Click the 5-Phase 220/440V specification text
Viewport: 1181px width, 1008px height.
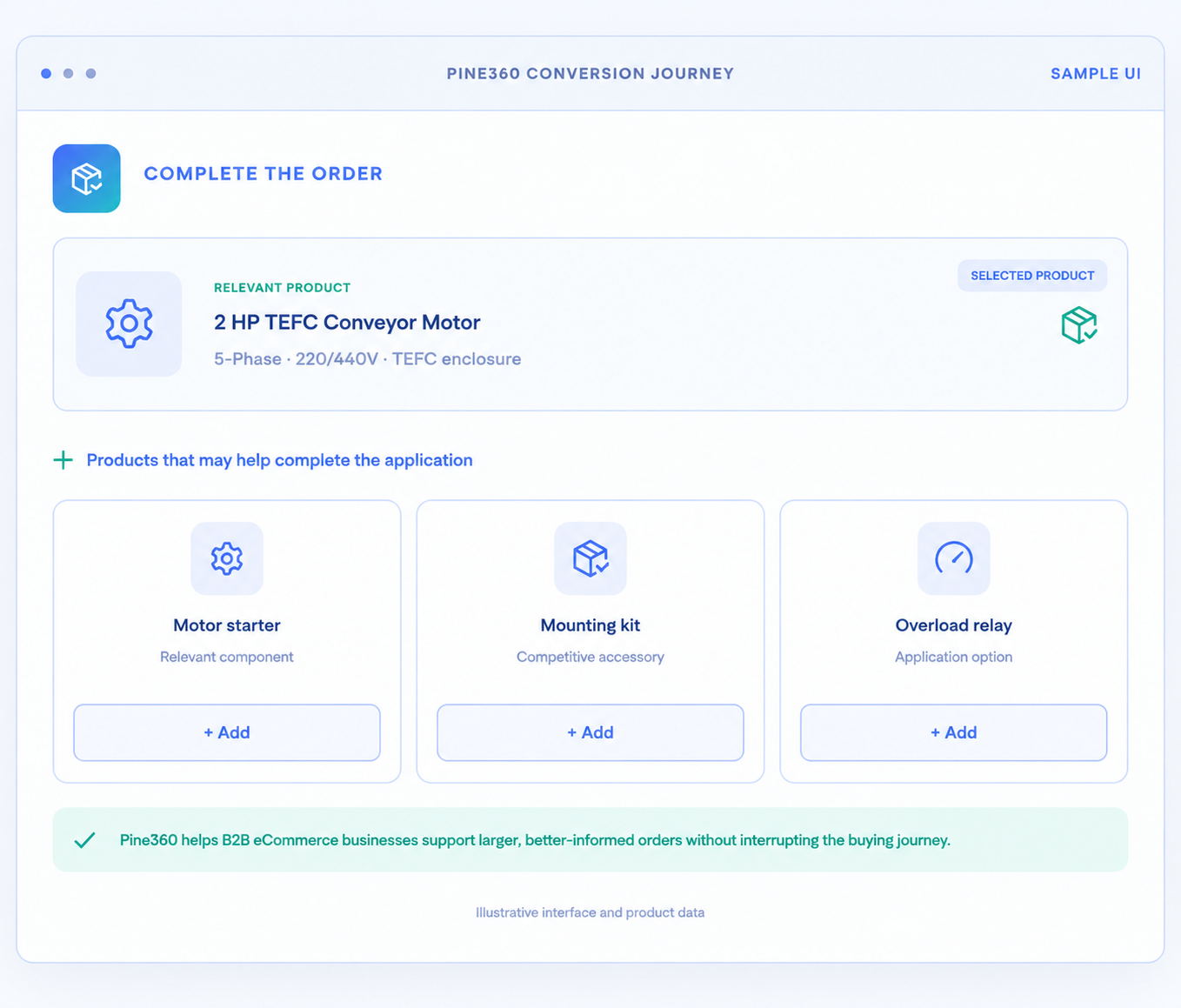pos(368,359)
